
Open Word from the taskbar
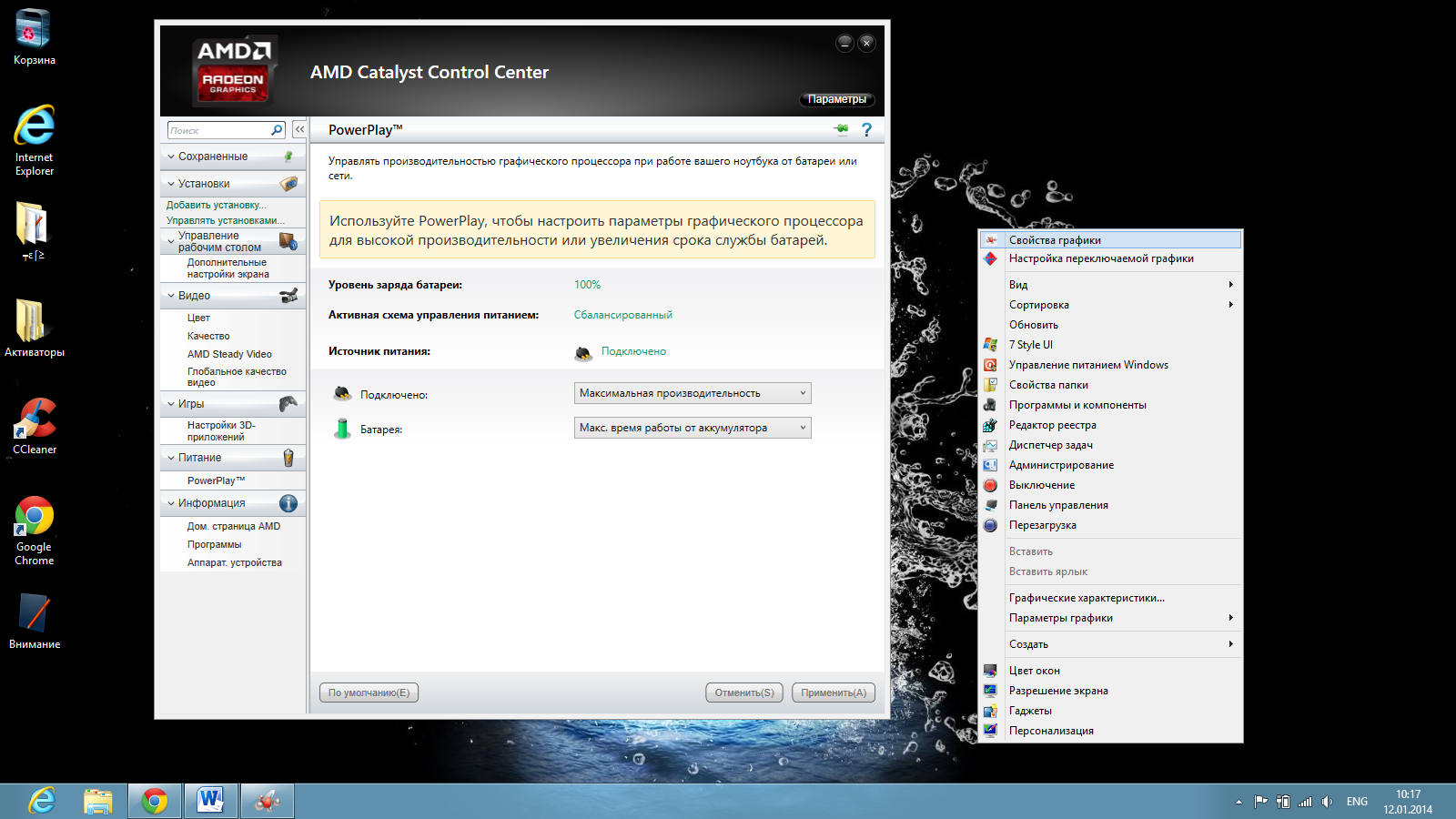[210, 801]
